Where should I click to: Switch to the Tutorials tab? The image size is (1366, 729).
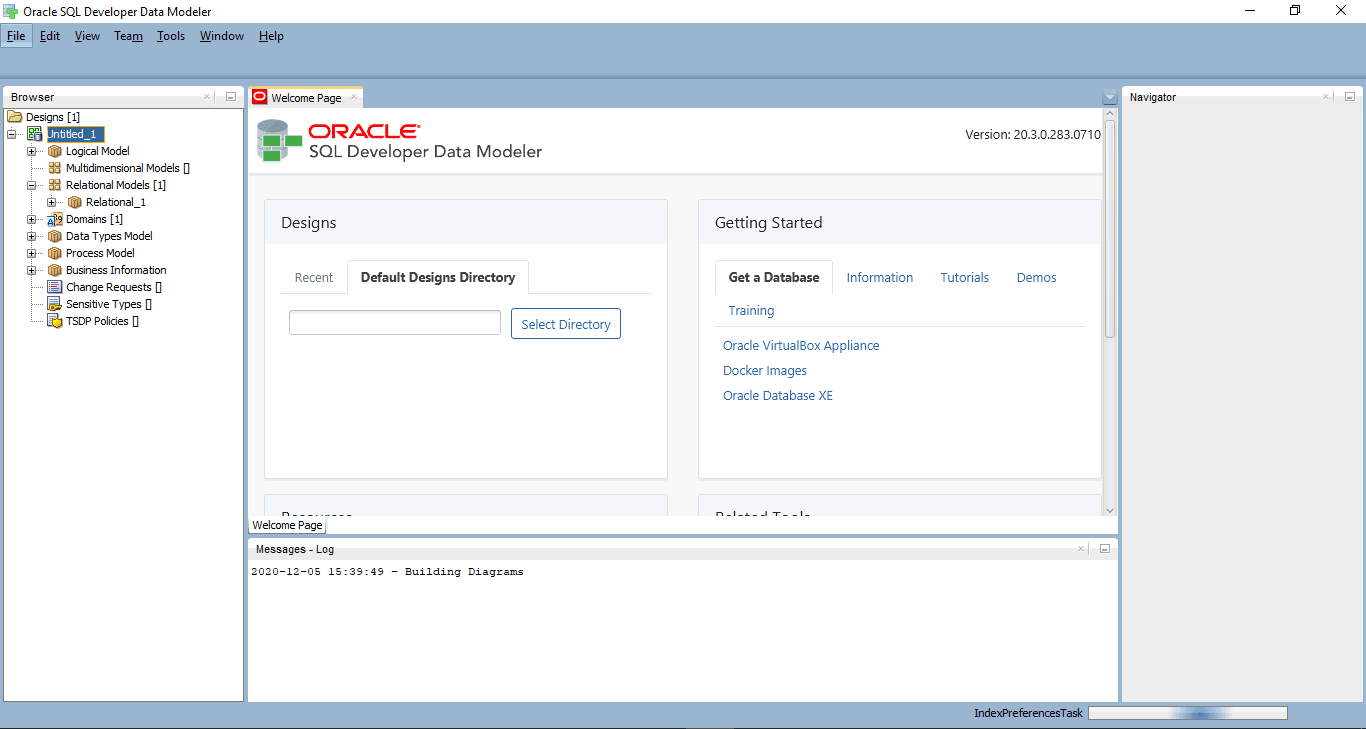964,277
